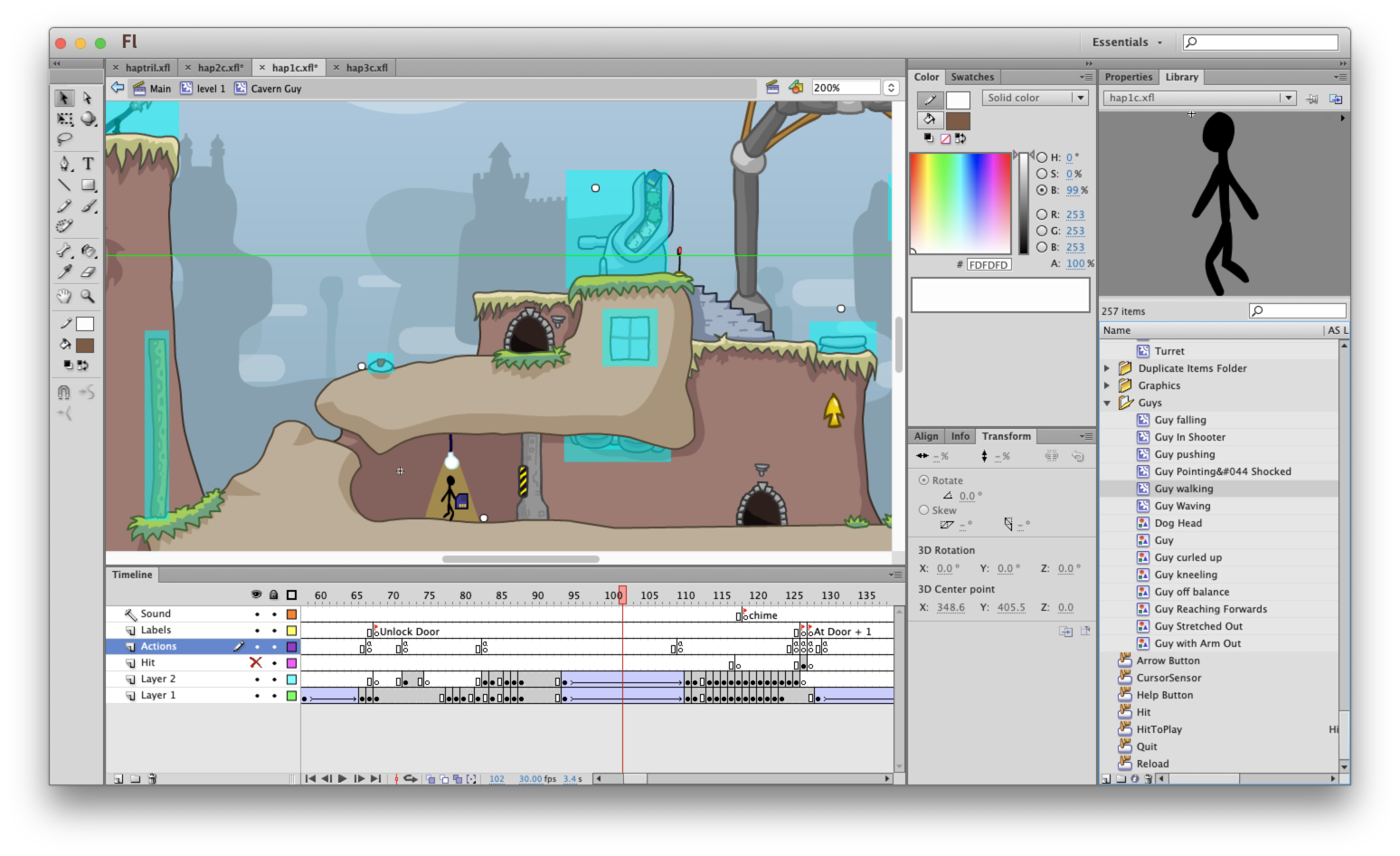Open the Solid color type dropdown
Image resolution: width=1400 pixels, height=856 pixels.
tap(1035, 98)
